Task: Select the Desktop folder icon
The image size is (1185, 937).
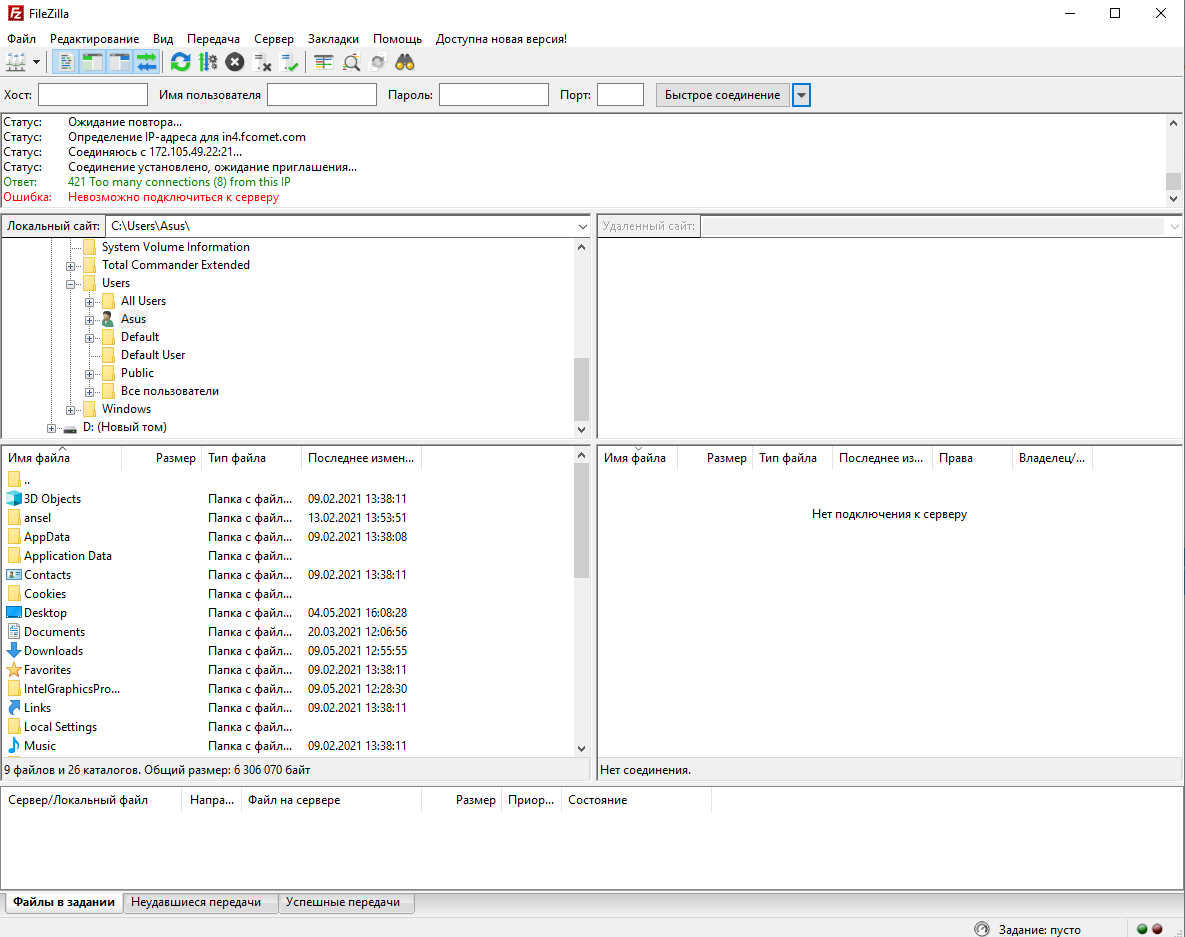Action: (14, 612)
